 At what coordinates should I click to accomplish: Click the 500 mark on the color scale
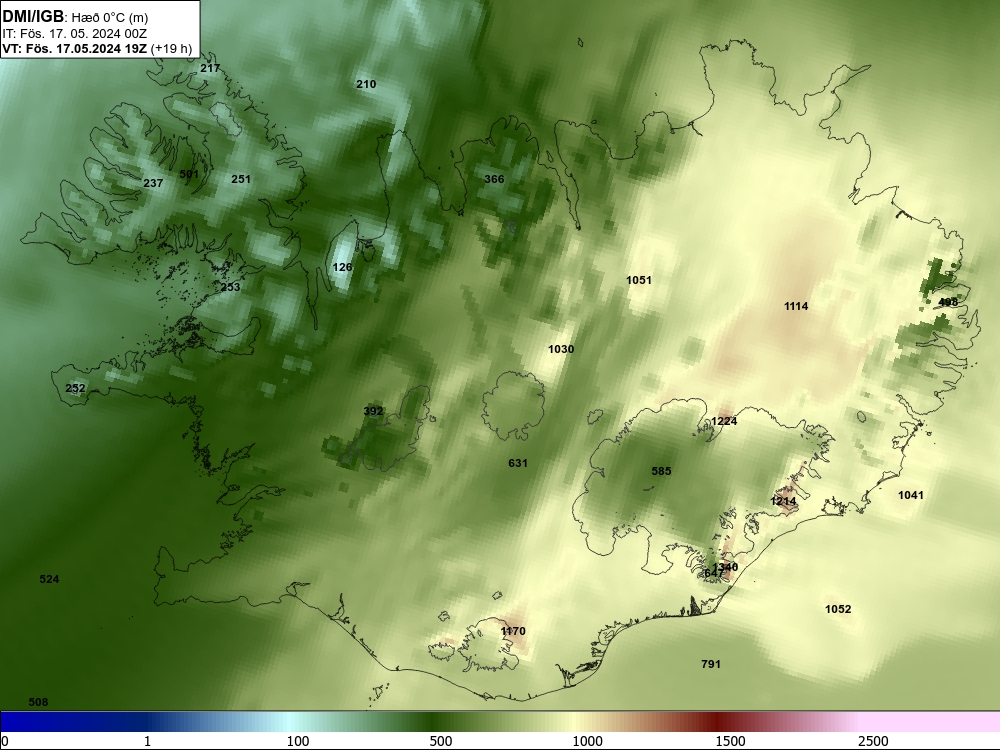coord(441,741)
